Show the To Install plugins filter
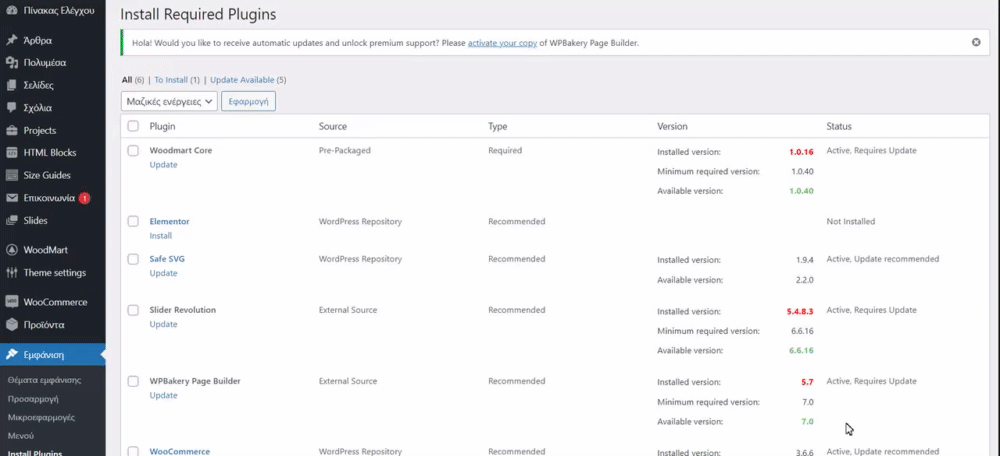1000x456 pixels. [x=177, y=80]
